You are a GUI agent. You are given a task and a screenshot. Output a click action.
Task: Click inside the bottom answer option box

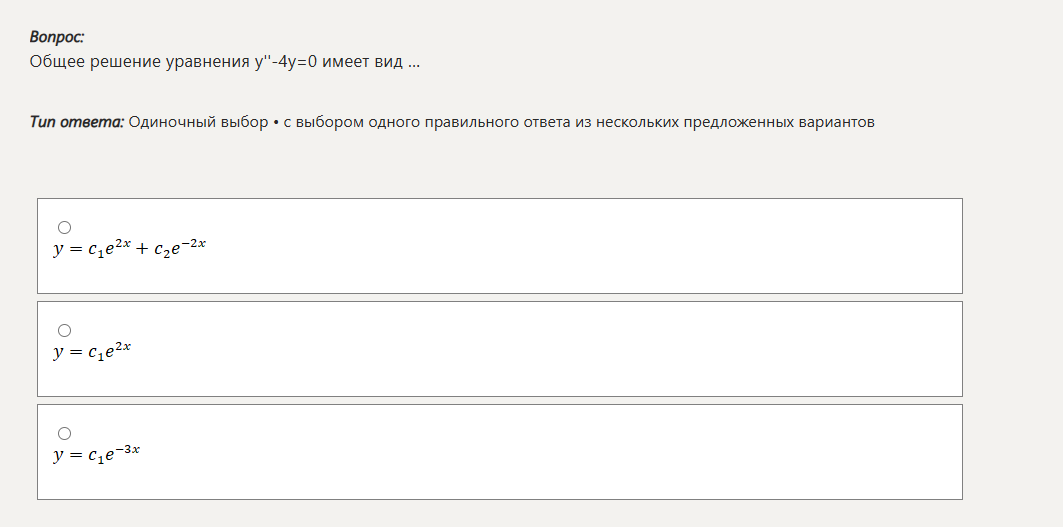(500, 452)
